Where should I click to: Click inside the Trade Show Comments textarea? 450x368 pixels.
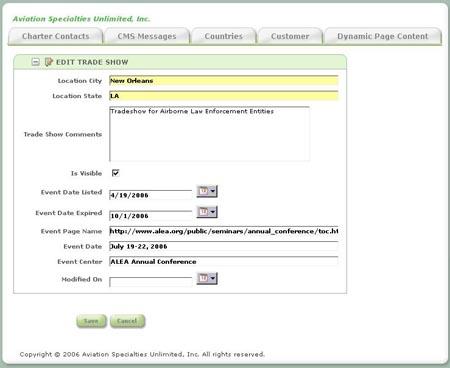[x=209, y=134]
